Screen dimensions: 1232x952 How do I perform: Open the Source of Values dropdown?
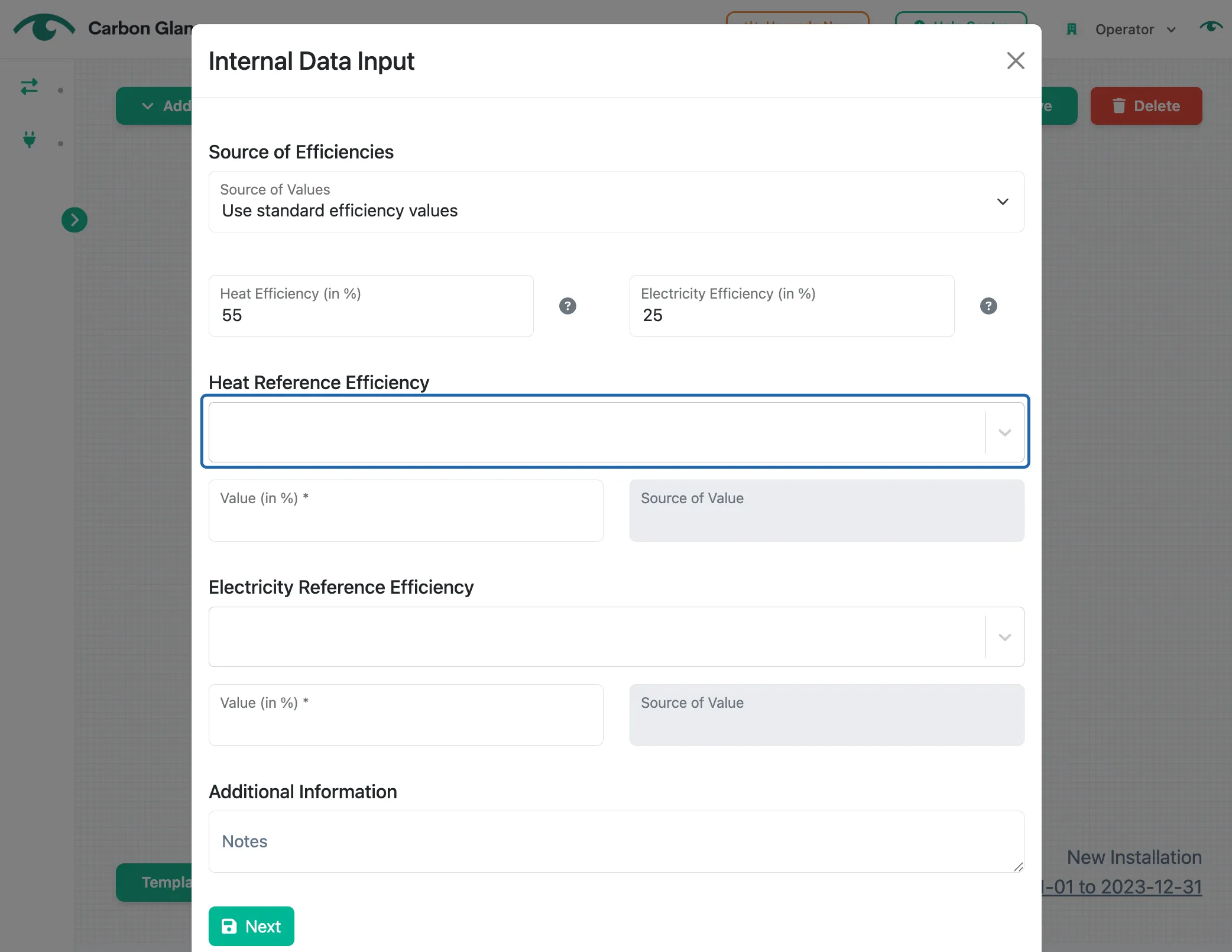[x=616, y=202]
